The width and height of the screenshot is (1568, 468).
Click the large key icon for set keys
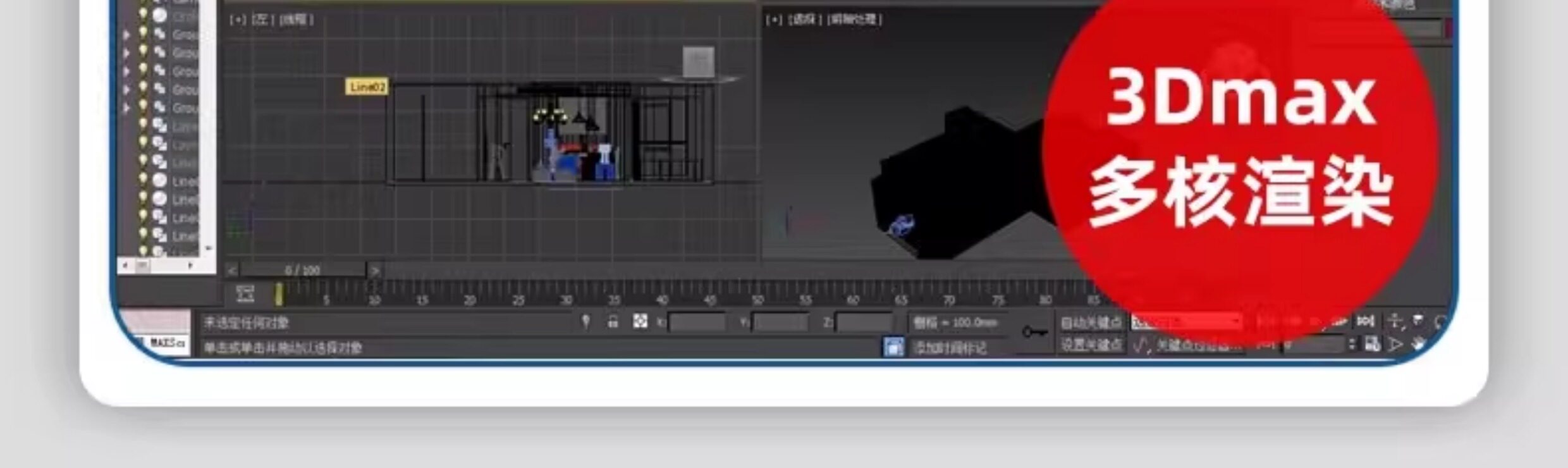point(1034,332)
